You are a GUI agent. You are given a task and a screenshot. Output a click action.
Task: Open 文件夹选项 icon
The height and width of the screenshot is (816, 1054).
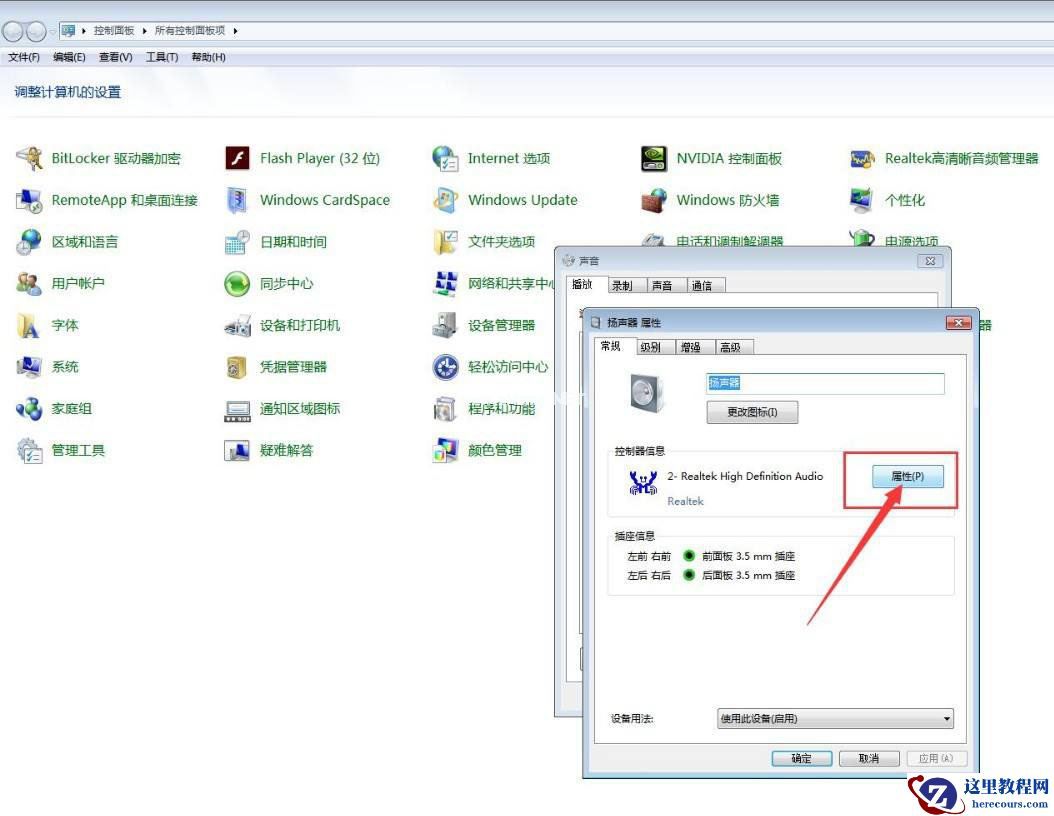445,242
